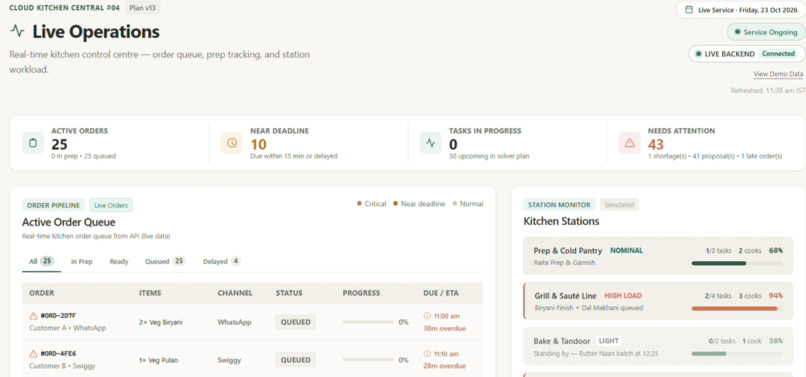Click the green dot in Service Ongoing badge

[x=737, y=32]
